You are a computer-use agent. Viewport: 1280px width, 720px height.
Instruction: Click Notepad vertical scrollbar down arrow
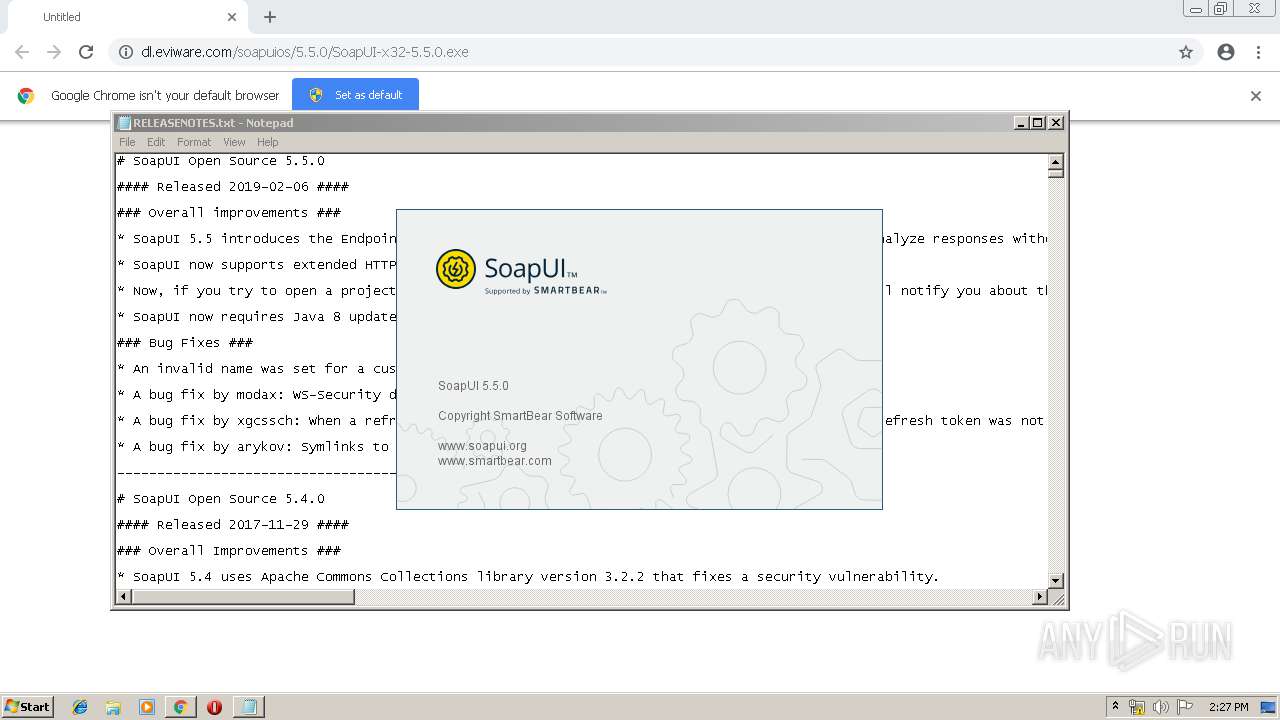click(1055, 580)
